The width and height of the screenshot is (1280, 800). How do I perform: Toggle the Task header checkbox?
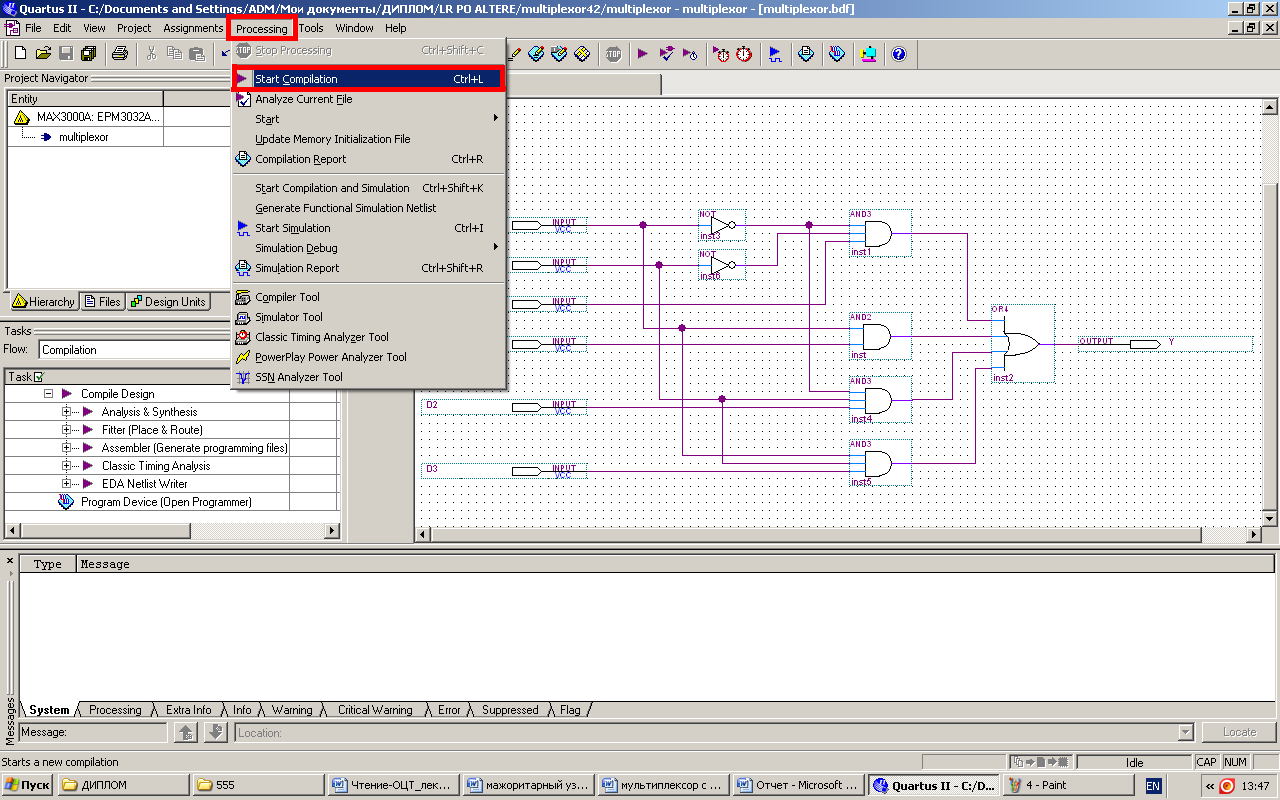click(x=39, y=377)
